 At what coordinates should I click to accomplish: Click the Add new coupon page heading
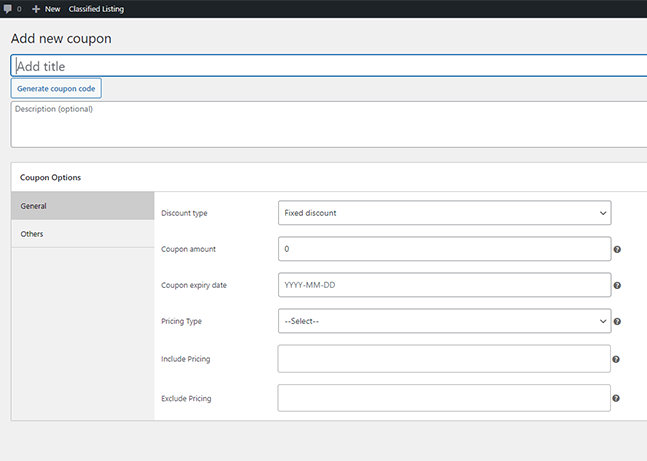tap(61, 38)
